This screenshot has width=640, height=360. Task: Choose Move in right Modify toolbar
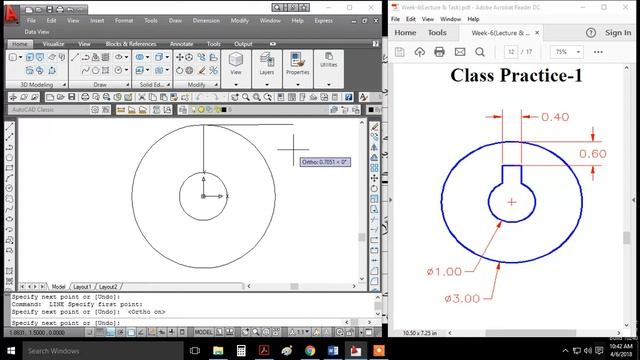[374, 178]
